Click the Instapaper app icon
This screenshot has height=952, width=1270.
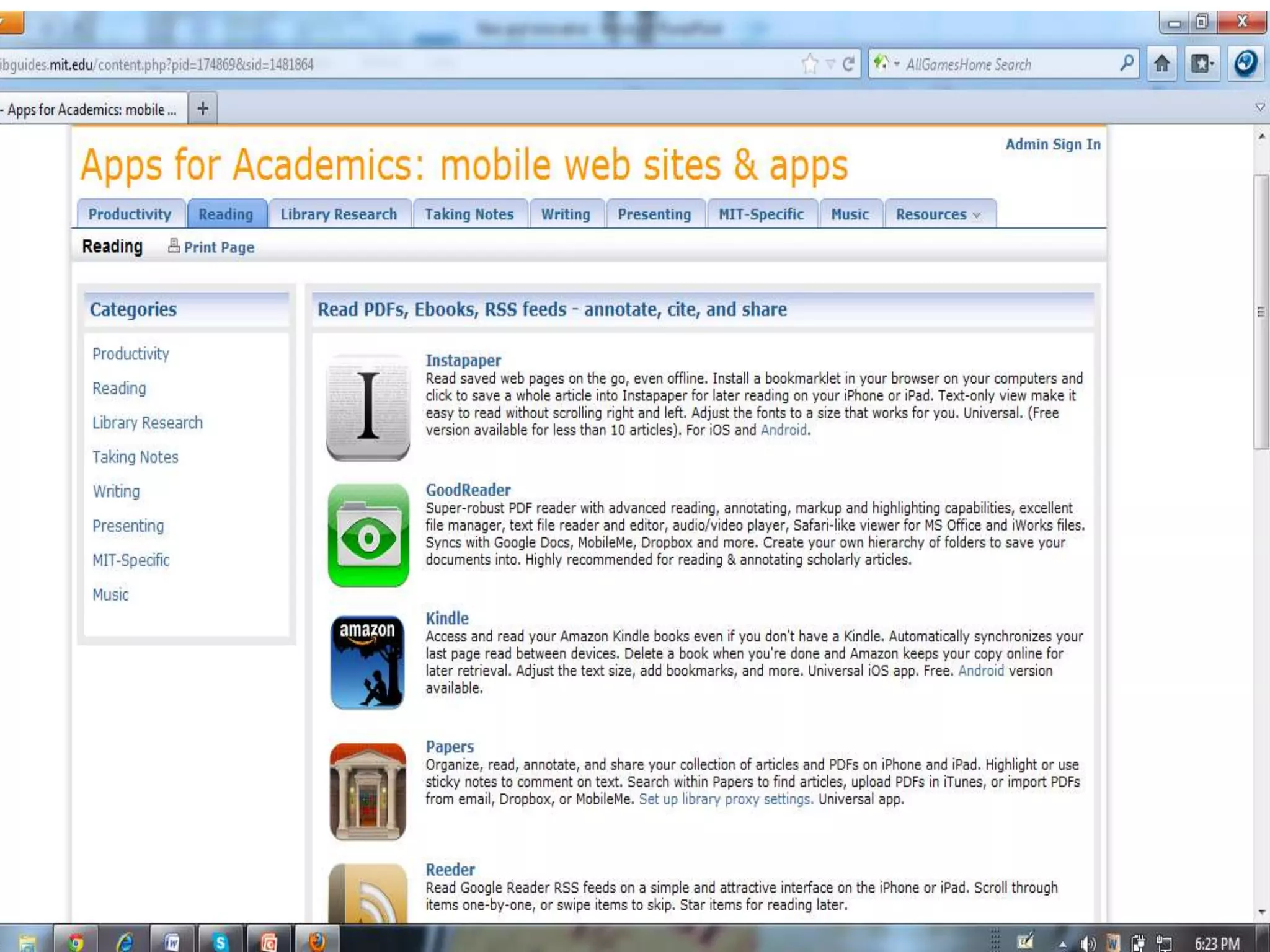pos(368,407)
